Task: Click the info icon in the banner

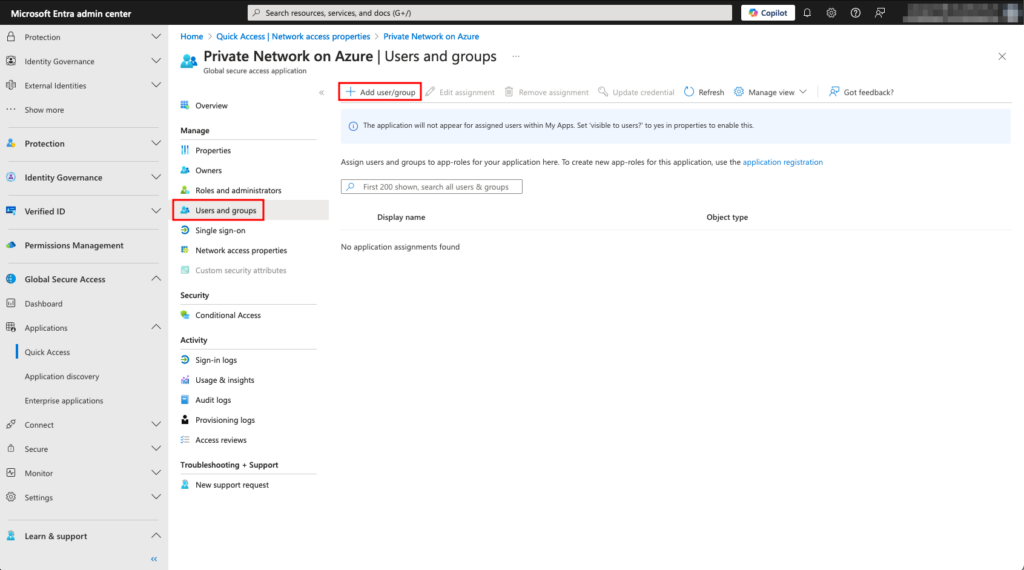Action: tap(353, 126)
